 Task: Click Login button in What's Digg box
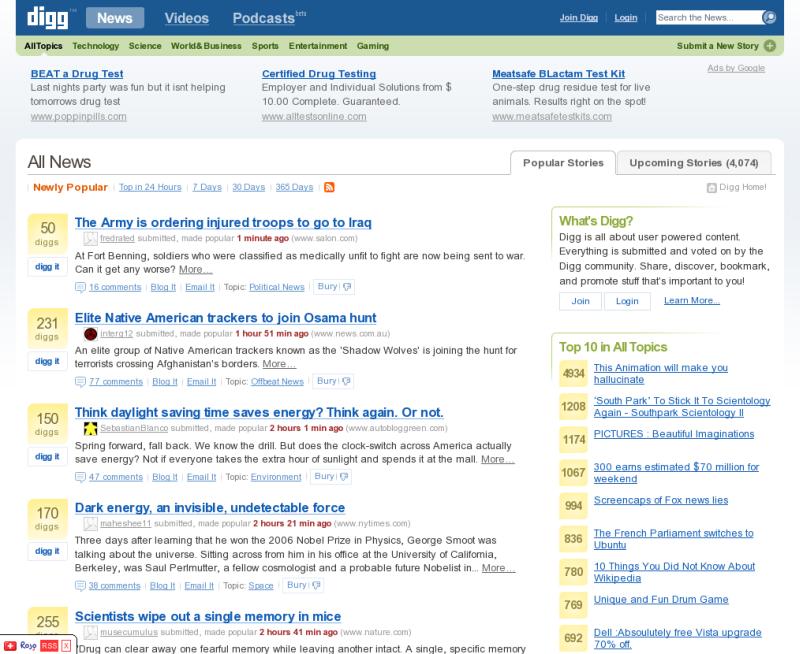(x=627, y=301)
